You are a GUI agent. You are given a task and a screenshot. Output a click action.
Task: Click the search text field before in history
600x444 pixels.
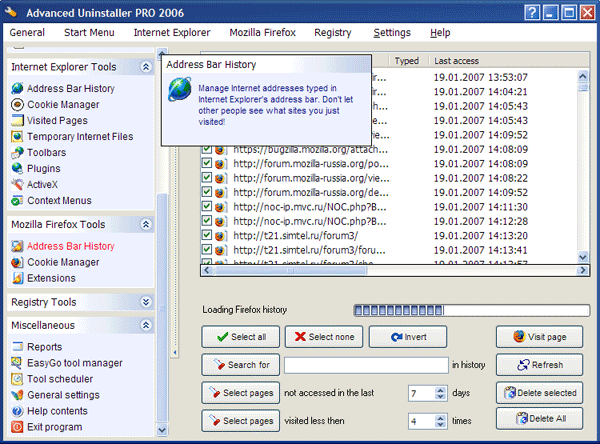365,365
